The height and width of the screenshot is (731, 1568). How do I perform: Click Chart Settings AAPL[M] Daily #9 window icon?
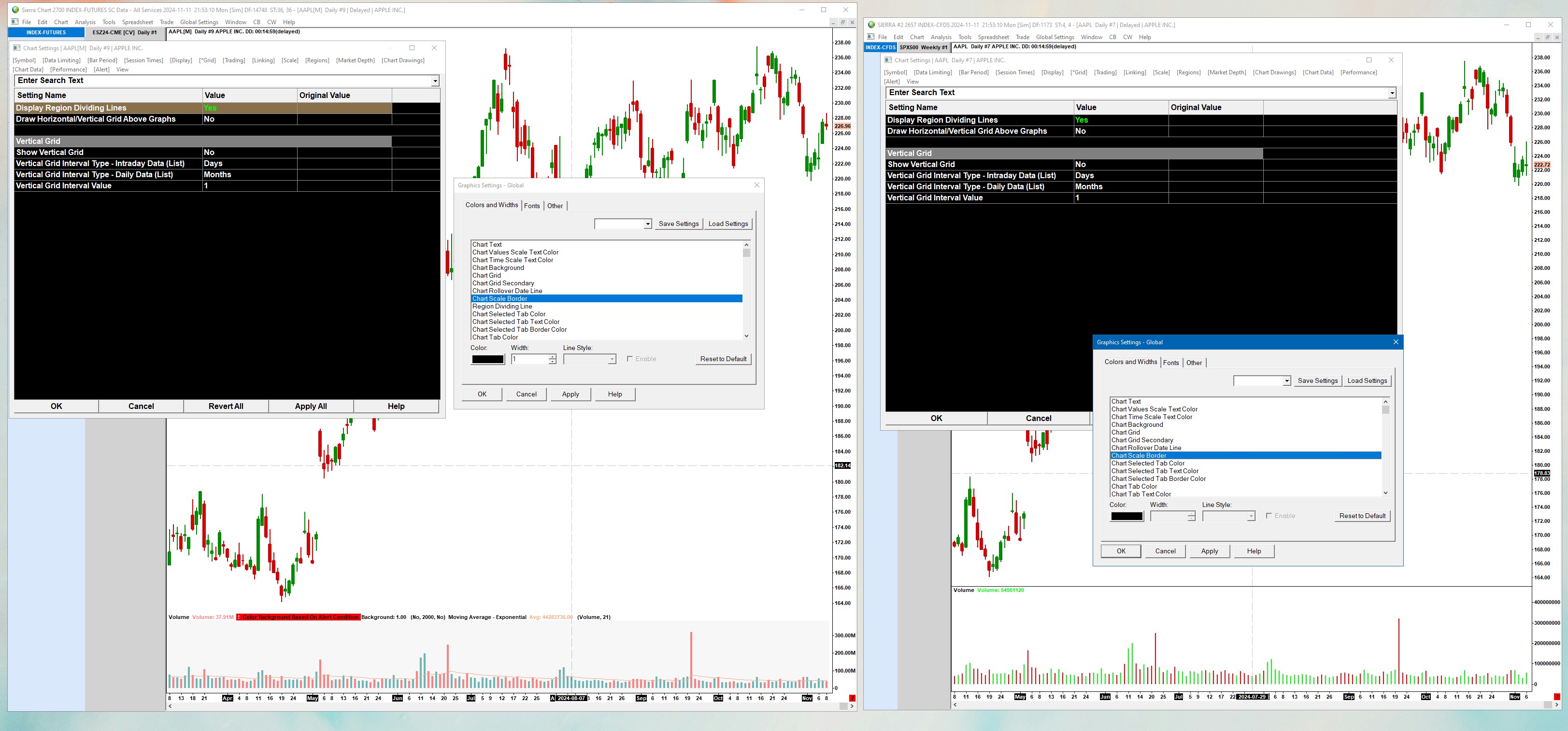(x=17, y=48)
